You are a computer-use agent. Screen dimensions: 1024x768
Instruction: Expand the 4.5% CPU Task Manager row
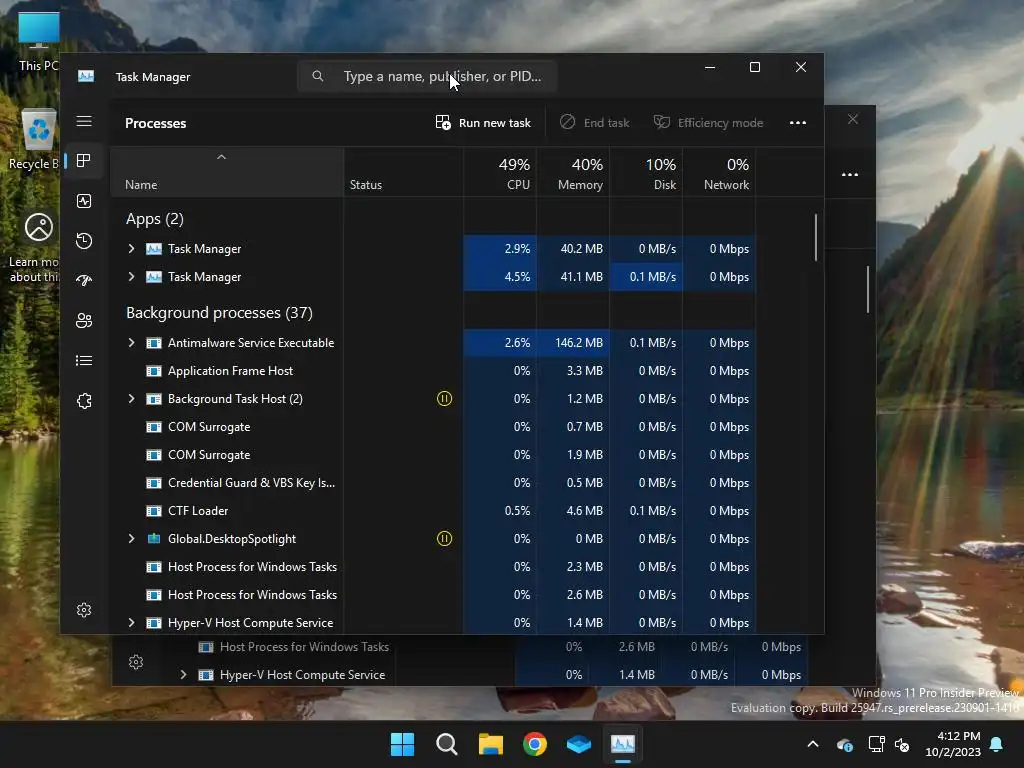coord(131,277)
